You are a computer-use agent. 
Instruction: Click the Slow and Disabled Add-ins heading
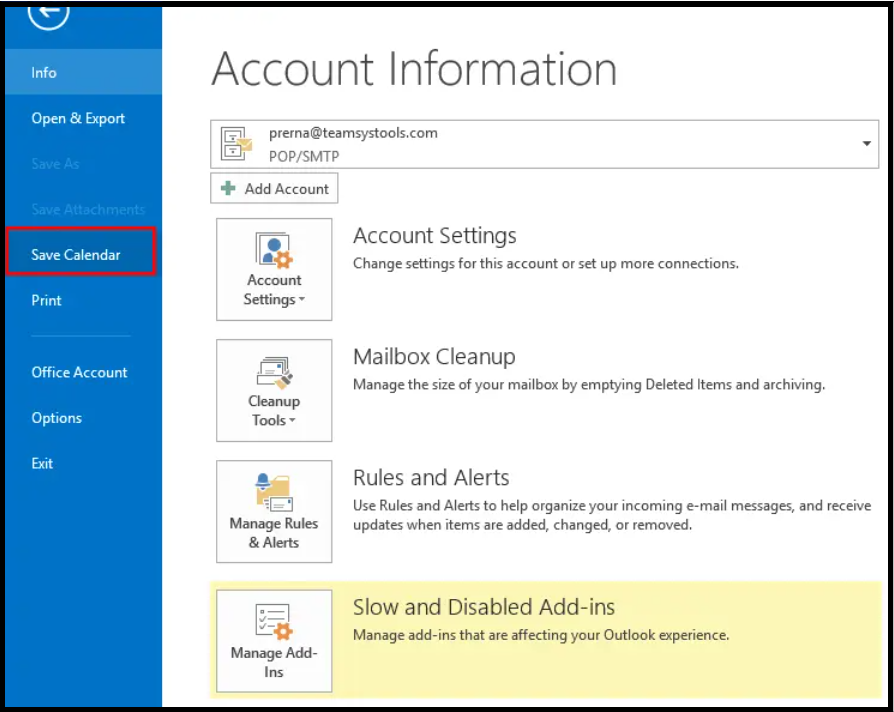click(x=483, y=607)
